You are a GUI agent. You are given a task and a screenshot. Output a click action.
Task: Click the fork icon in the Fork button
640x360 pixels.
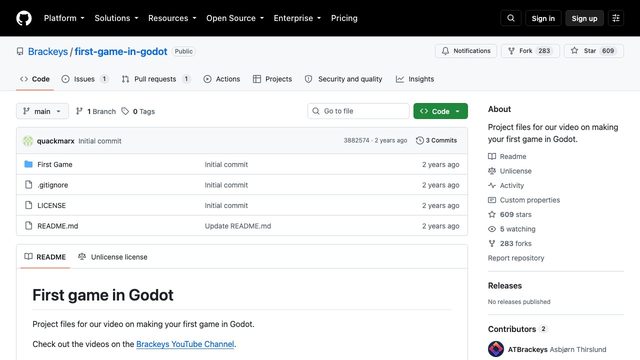(x=511, y=51)
